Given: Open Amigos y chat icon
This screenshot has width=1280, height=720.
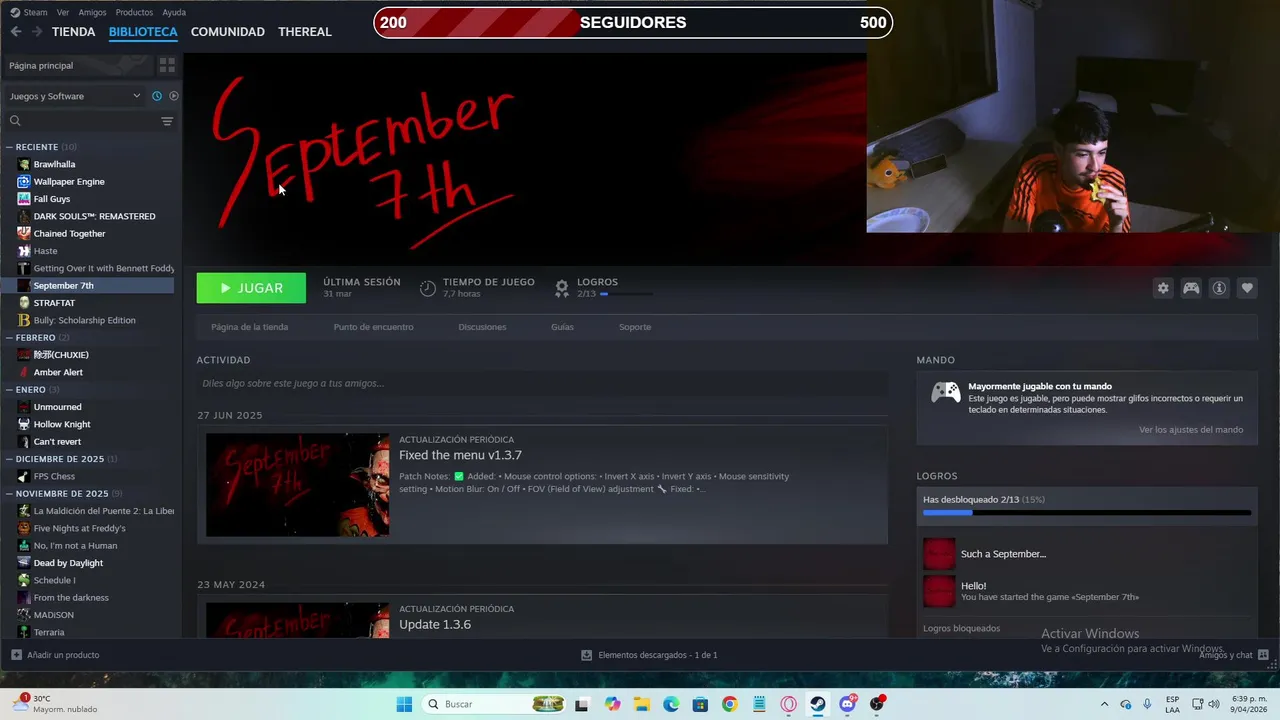Looking at the screenshot, I should point(1263,655).
